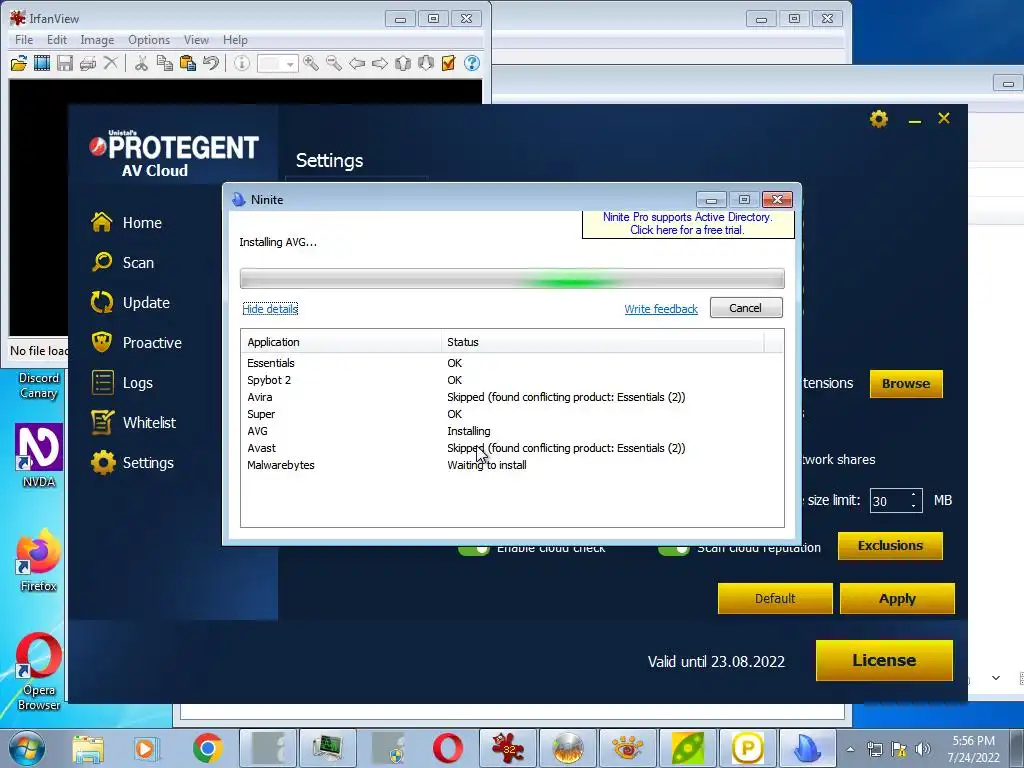Open the IrfanView Help menu
Viewport: 1024px width, 768px height.
[235, 40]
